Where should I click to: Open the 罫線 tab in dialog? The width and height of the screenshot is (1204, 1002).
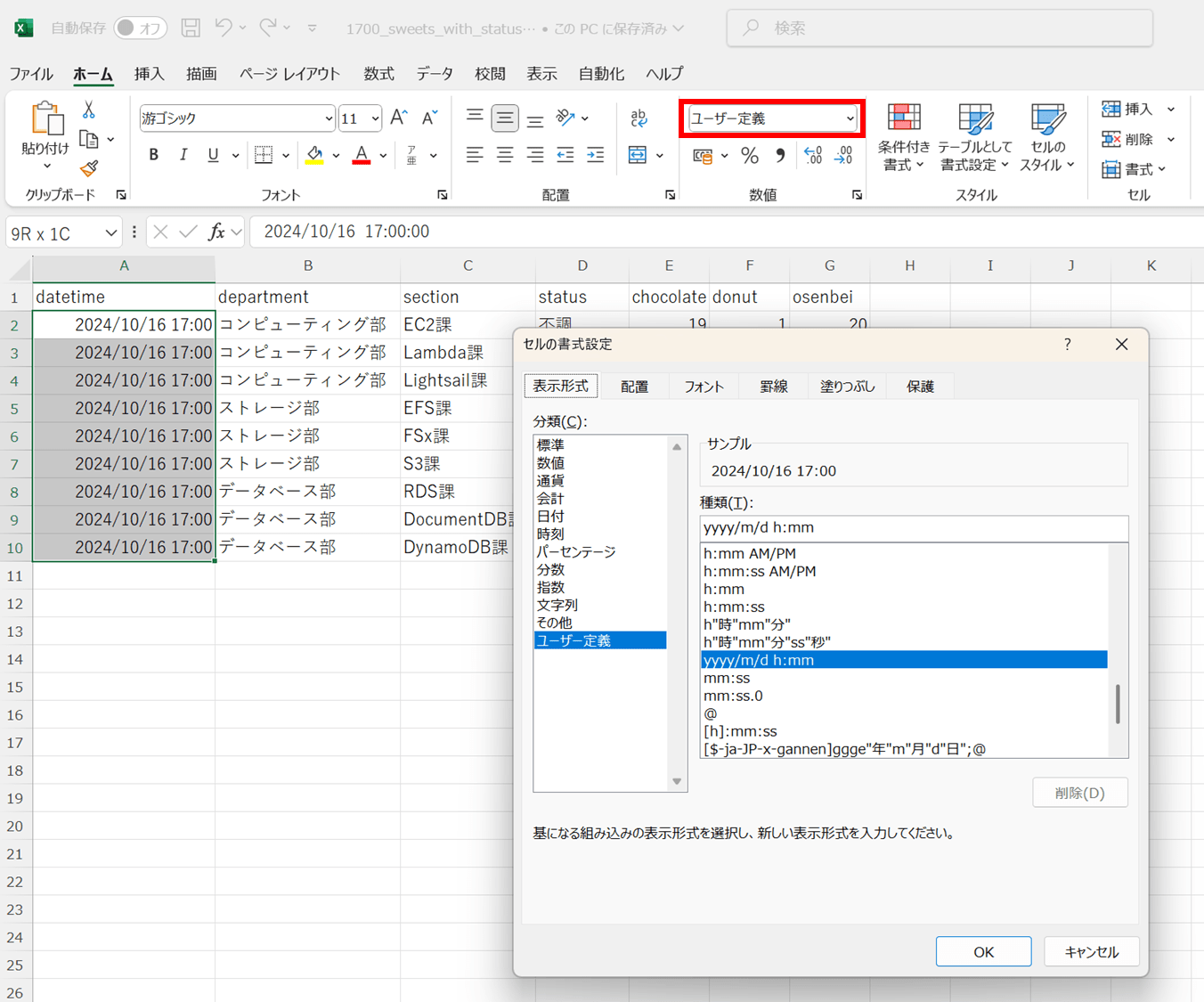(x=774, y=387)
